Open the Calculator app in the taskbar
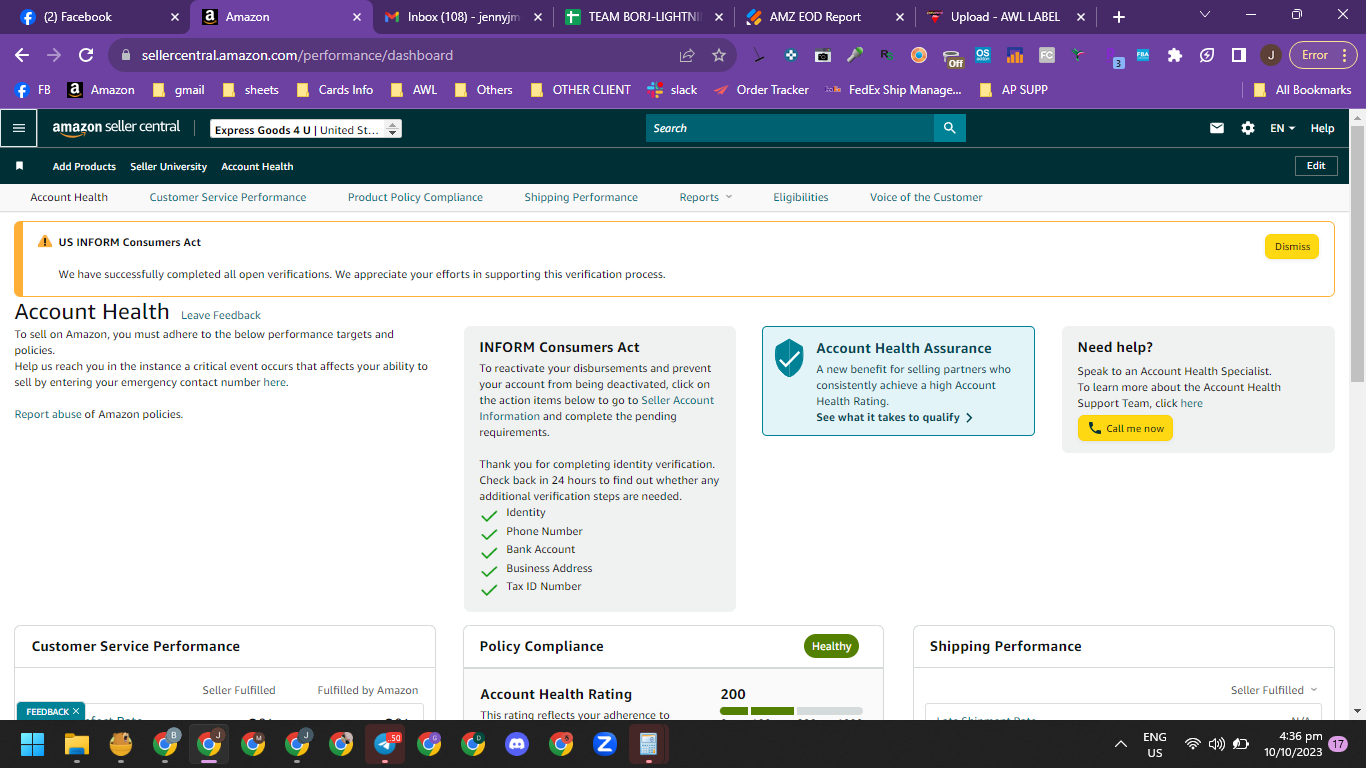Image resolution: width=1366 pixels, height=768 pixels. [x=648, y=744]
